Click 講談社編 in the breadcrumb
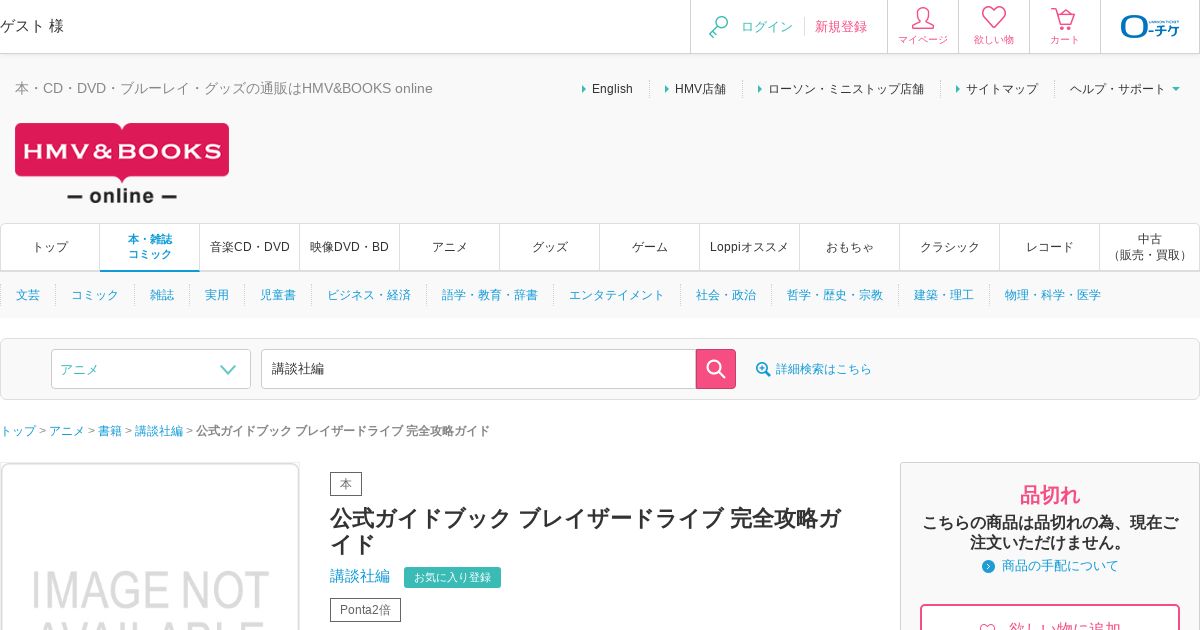 tap(159, 431)
